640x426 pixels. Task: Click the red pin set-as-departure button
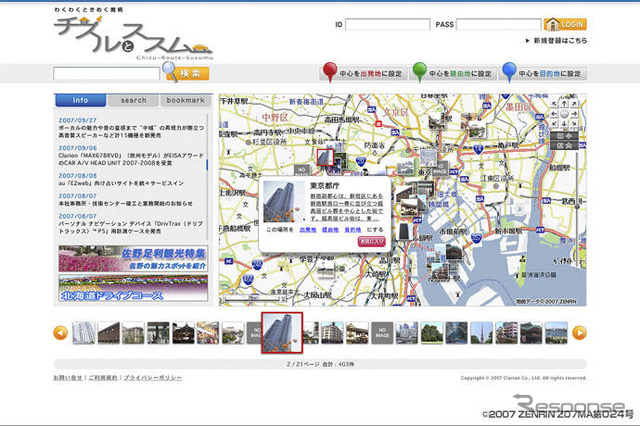coord(364,73)
